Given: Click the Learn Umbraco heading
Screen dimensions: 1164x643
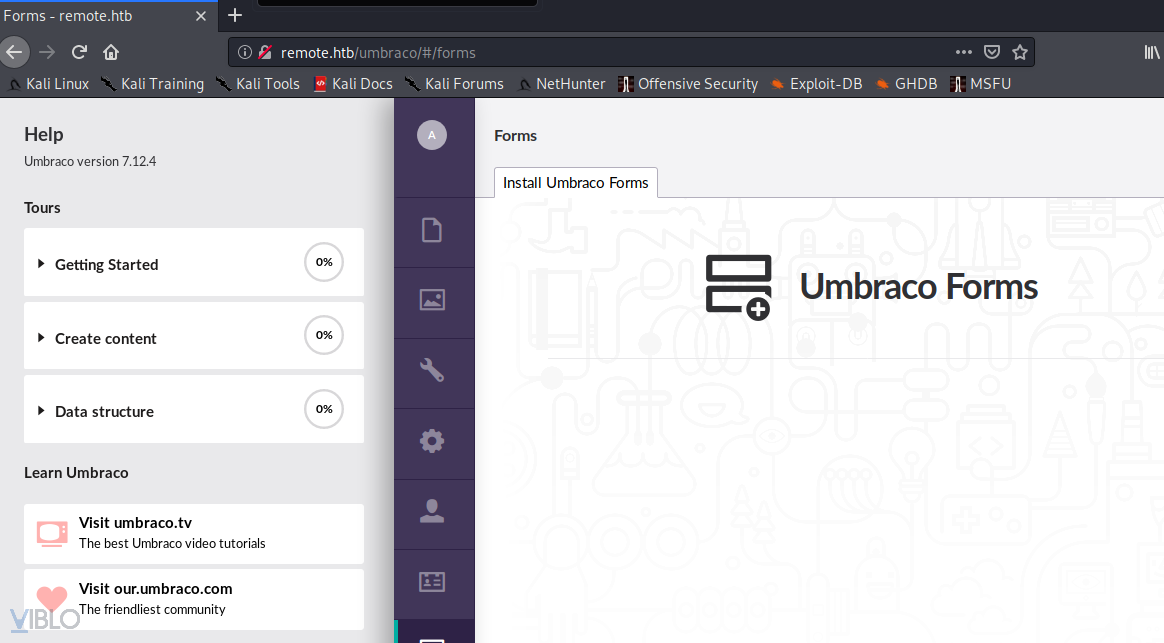Looking at the screenshot, I should point(76,473).
